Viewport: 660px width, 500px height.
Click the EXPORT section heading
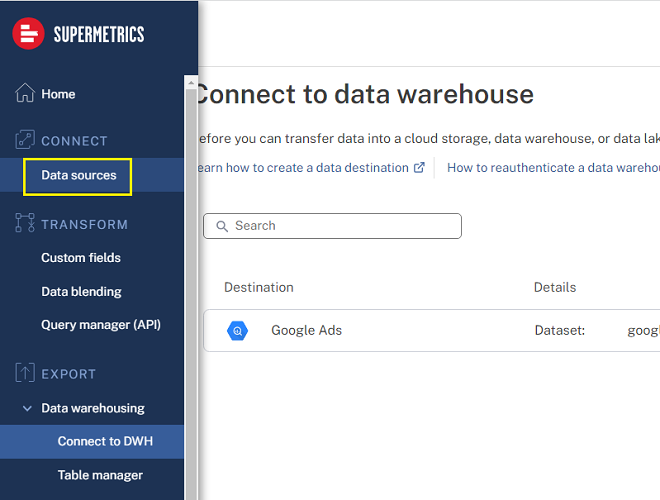click(69, 374)
